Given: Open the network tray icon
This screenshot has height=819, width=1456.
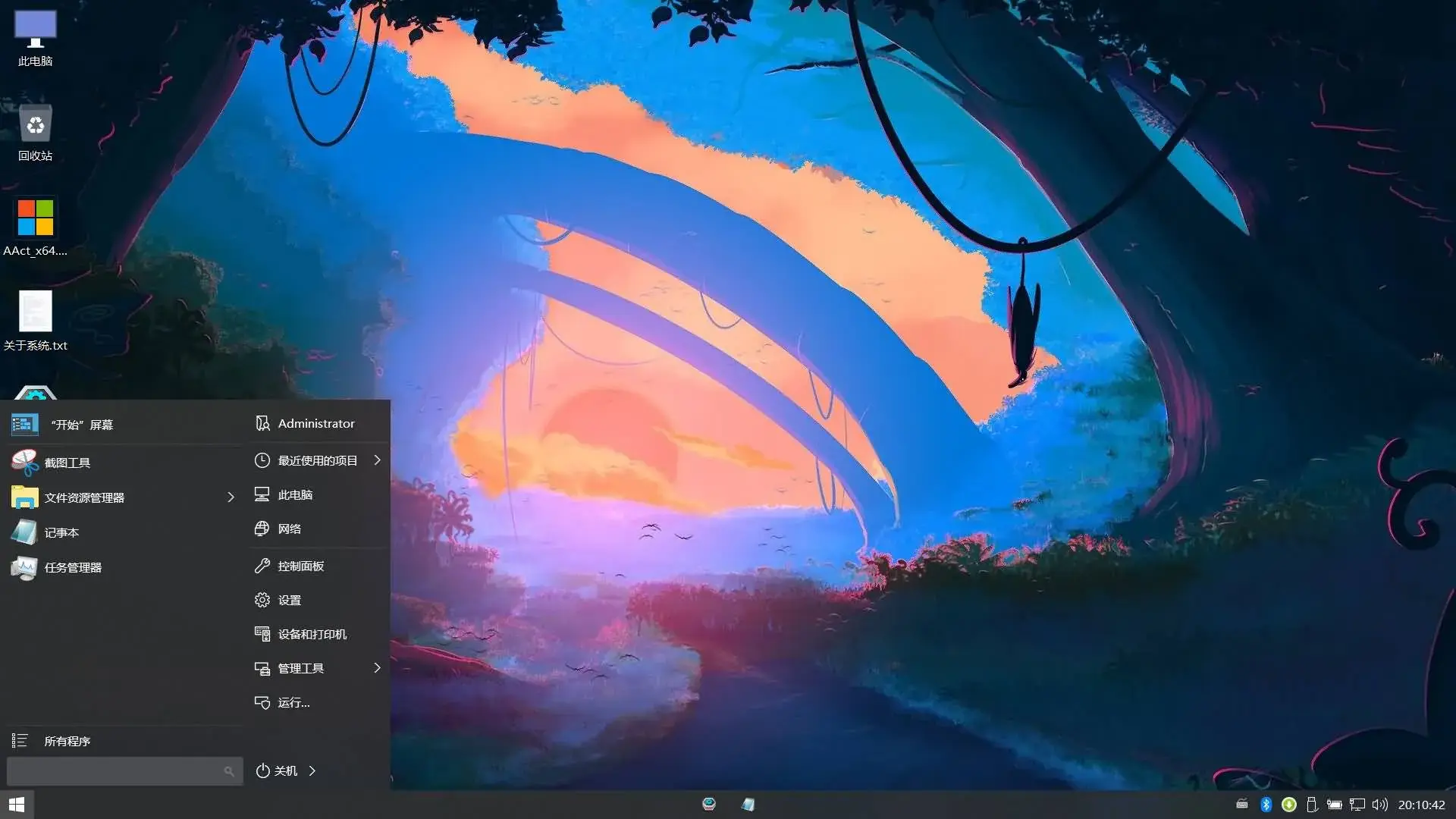Looking at the screenshot, I should click(1357, 805).
